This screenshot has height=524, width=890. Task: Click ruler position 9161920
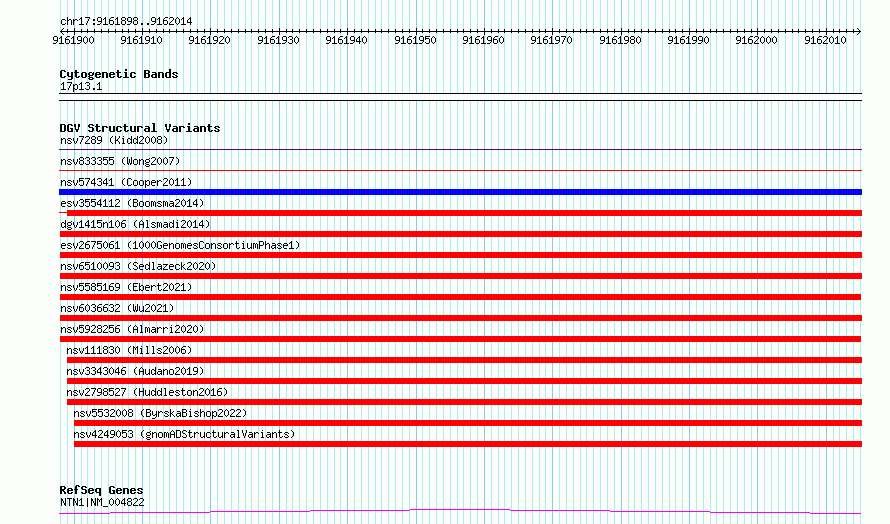209,40
